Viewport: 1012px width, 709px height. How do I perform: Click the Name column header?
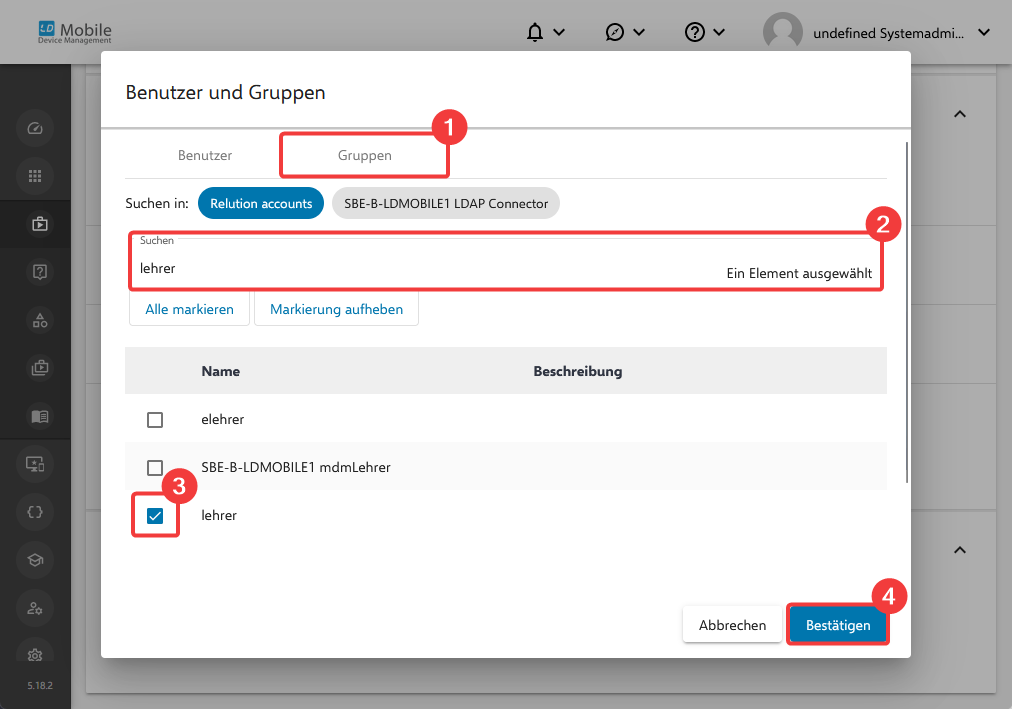click(221, 371)
